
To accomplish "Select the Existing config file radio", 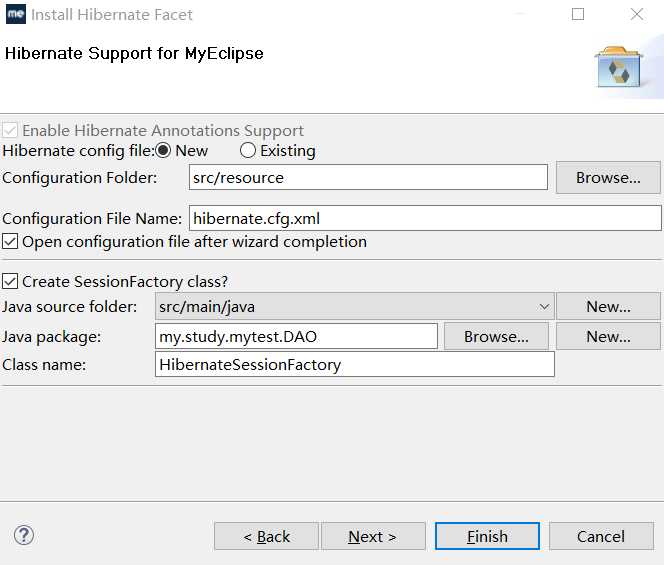I will (x=248, y=150).
